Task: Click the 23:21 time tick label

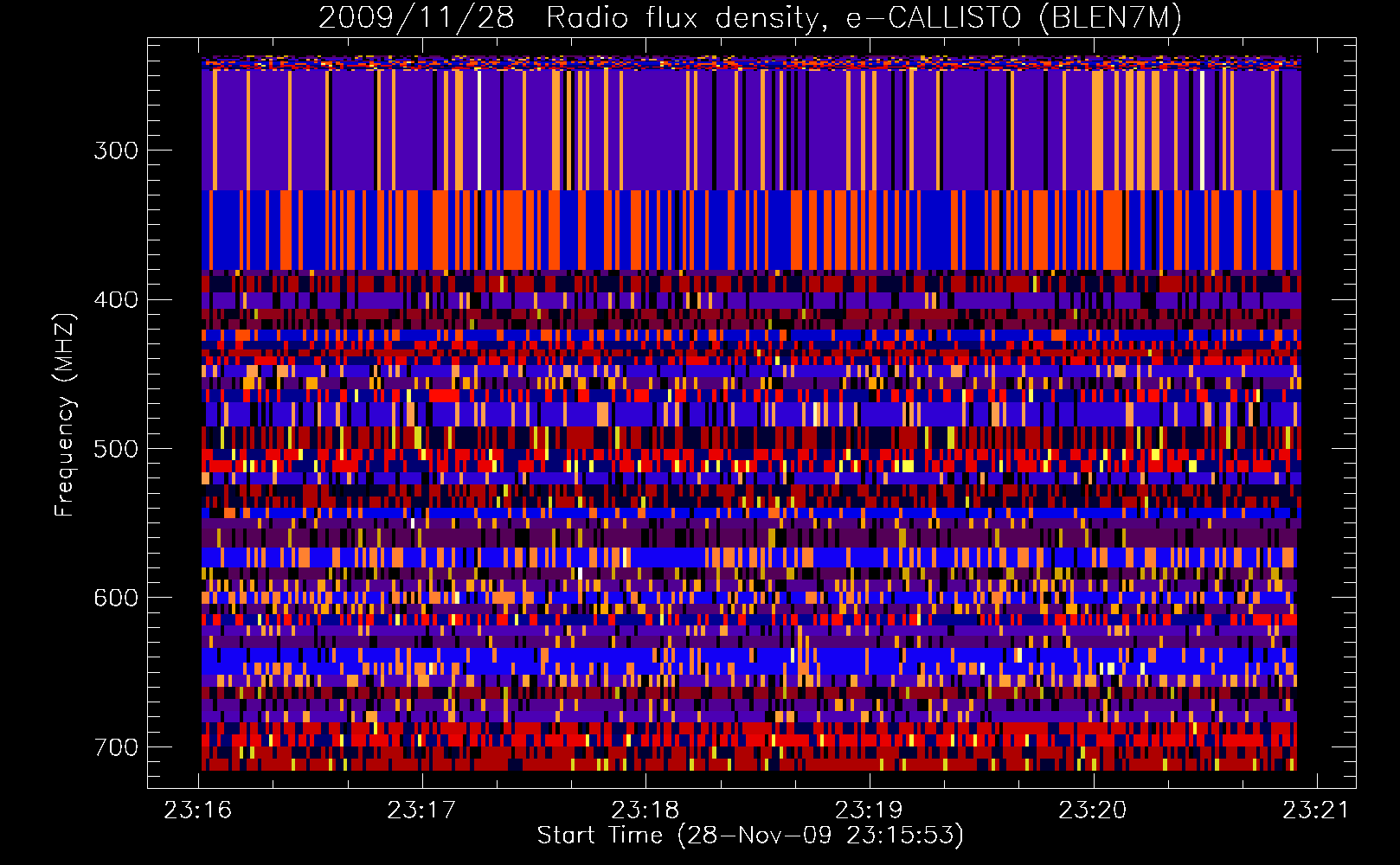Action: (1316, 811)
